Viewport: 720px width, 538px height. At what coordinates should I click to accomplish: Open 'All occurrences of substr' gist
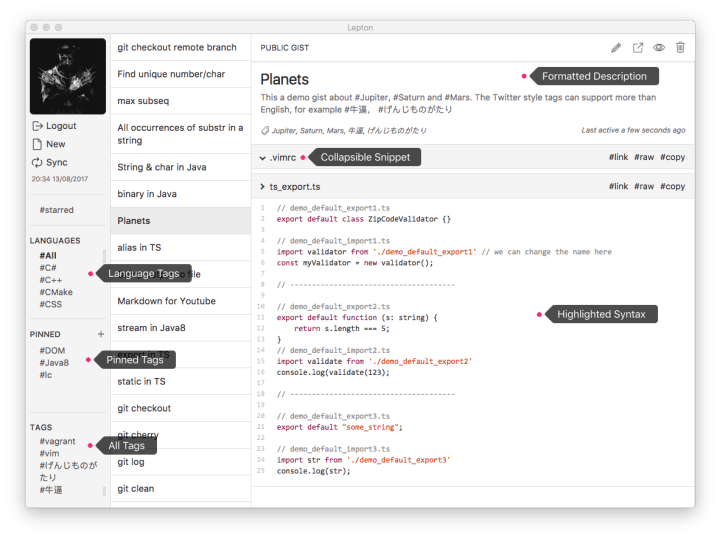click(180, 134)
